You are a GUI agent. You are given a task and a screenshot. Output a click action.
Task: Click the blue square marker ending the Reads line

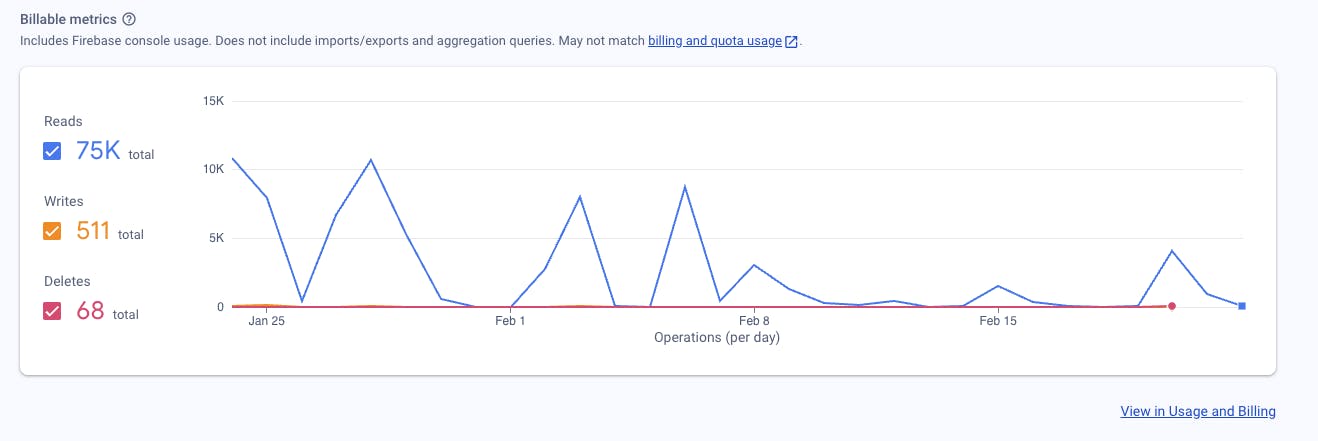(x=1242, y=306)
